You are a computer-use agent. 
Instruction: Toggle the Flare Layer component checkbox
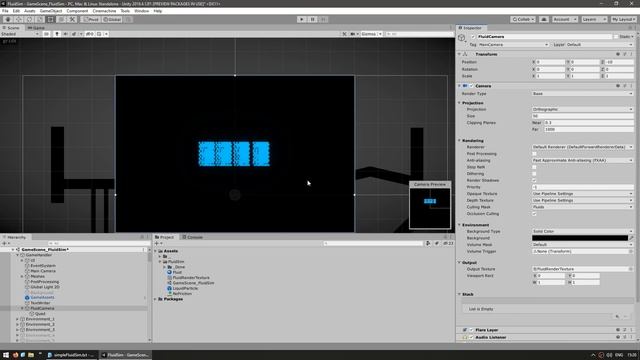[x=471, y=330]
